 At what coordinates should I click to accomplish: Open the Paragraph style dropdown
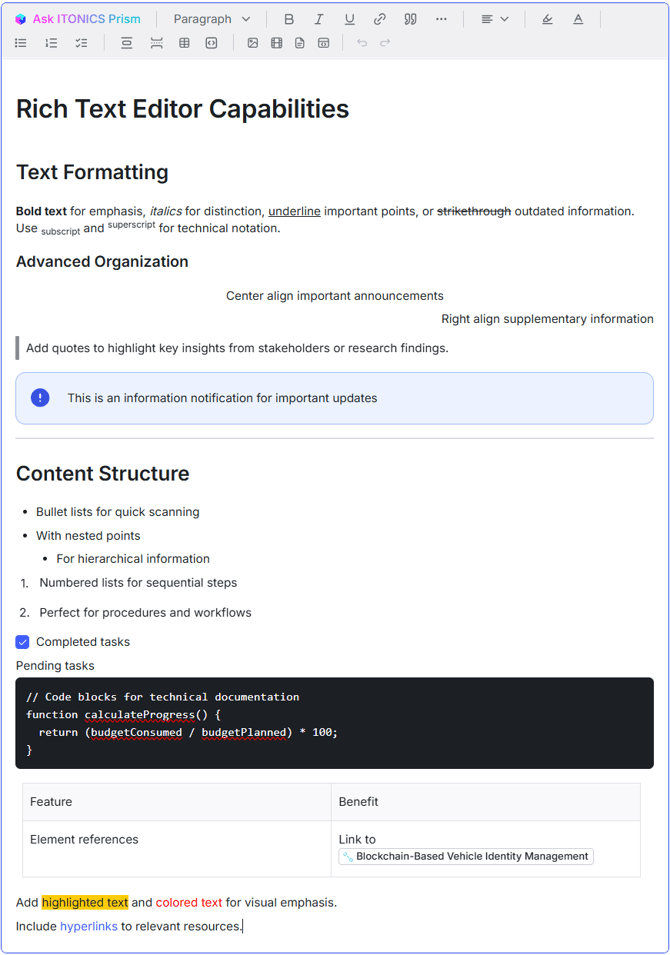click(211, 19)
